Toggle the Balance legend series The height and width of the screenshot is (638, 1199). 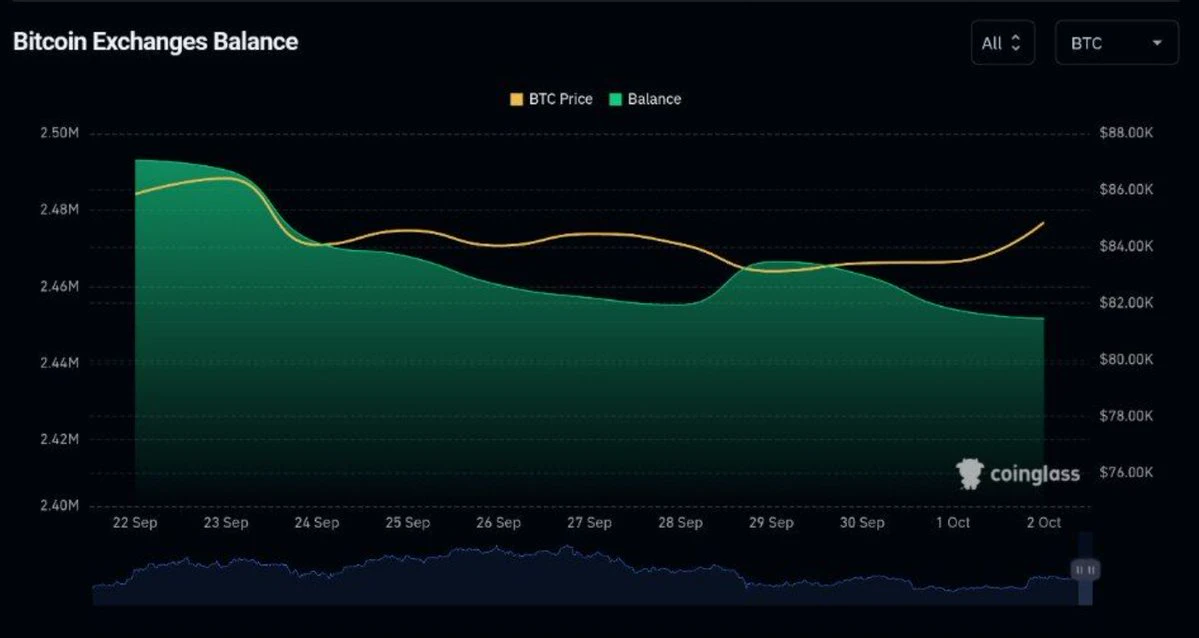point(645,99)
